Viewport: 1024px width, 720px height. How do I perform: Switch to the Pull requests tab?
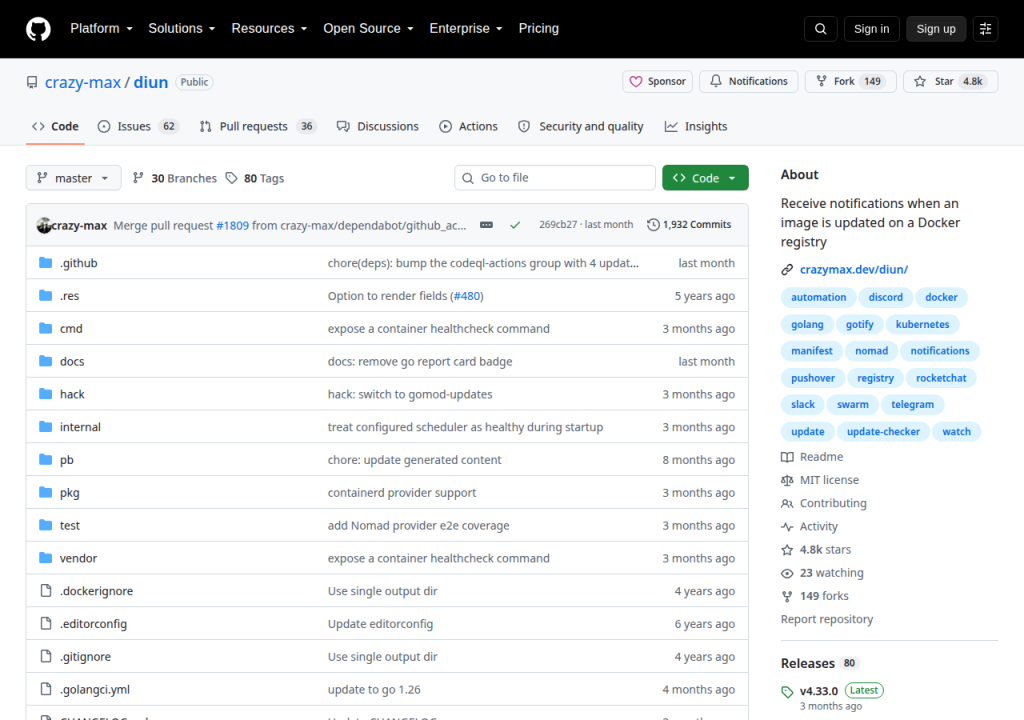[257, 127]
